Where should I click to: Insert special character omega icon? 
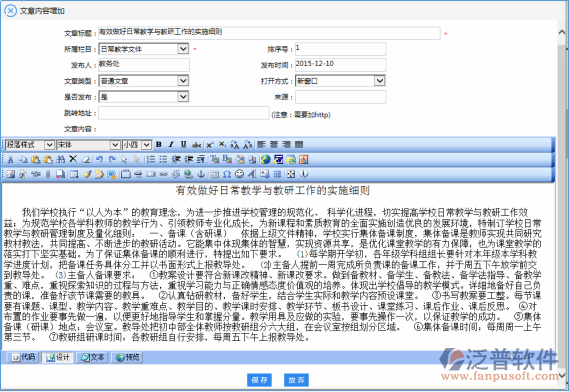tap(226, 174)
